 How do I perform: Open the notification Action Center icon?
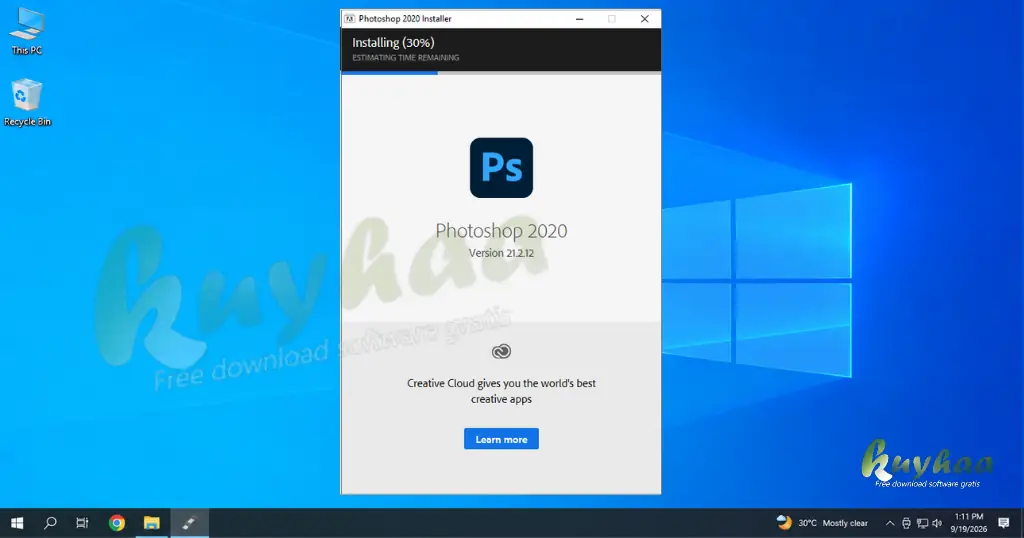coord(1004,523)
